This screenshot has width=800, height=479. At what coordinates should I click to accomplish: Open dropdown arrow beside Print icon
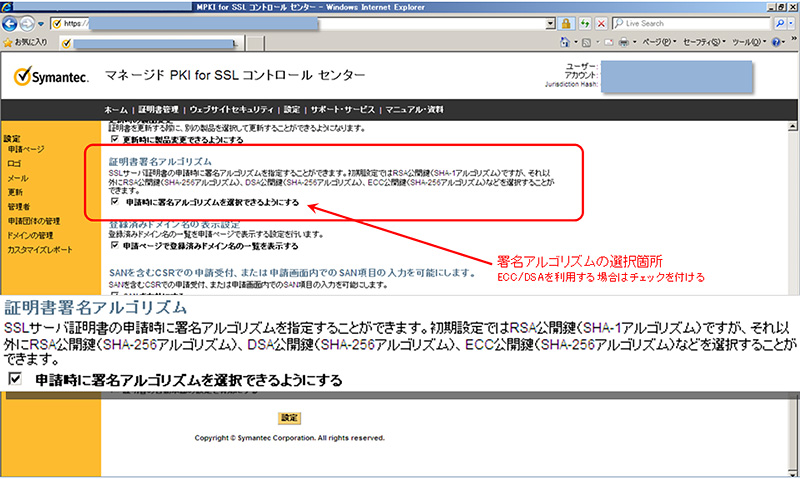point(635,42)
